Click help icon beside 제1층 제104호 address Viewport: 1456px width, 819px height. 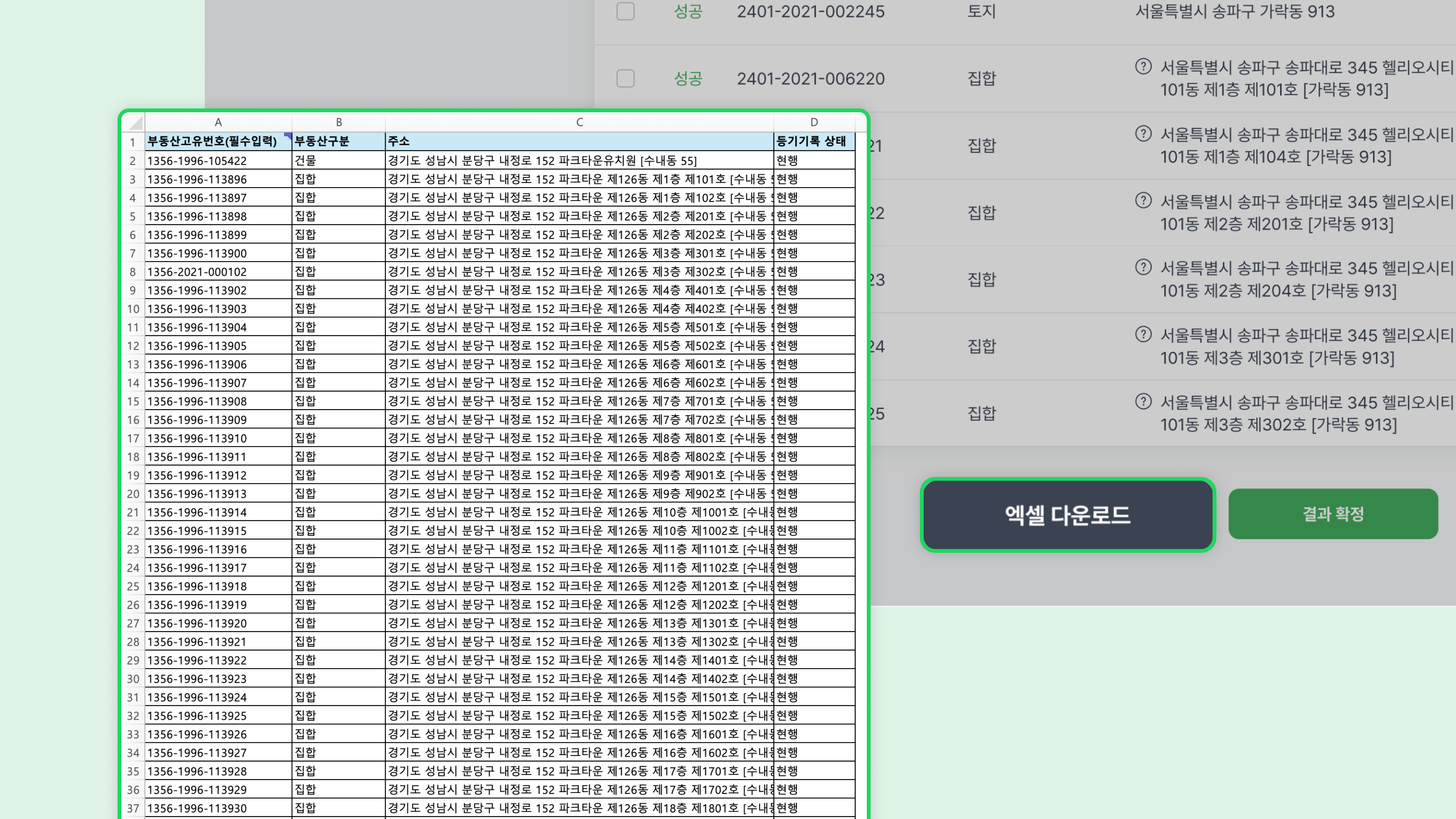(1143, 134)
